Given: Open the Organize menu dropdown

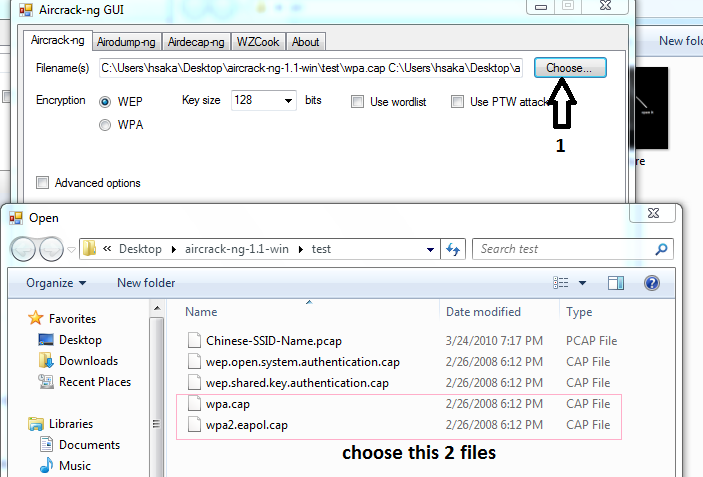Looking at the screenshot, I should click(56, 283).
